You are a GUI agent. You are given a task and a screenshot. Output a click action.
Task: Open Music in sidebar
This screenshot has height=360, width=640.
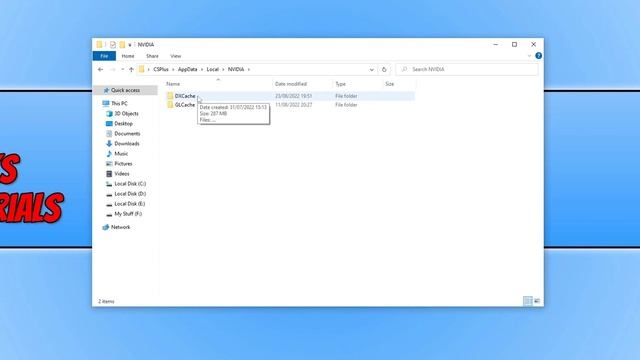pyautogui.click(x=121, y=153)
